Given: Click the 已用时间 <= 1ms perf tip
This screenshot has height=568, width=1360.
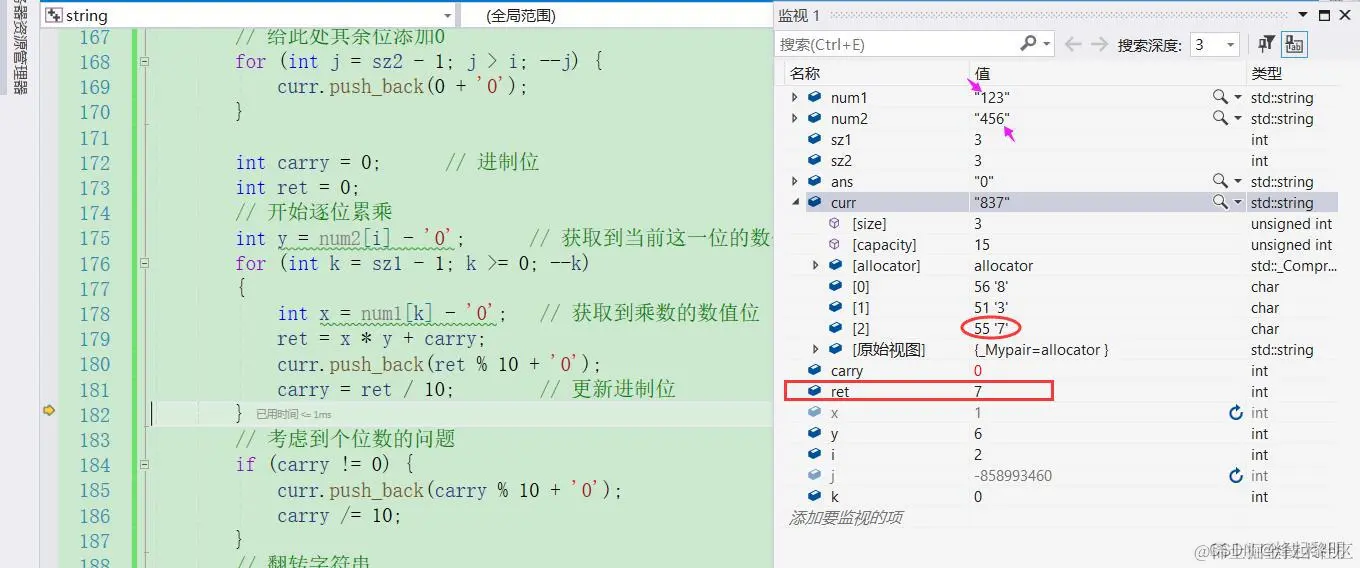Looking at the screenshot, I should [294, 414].
